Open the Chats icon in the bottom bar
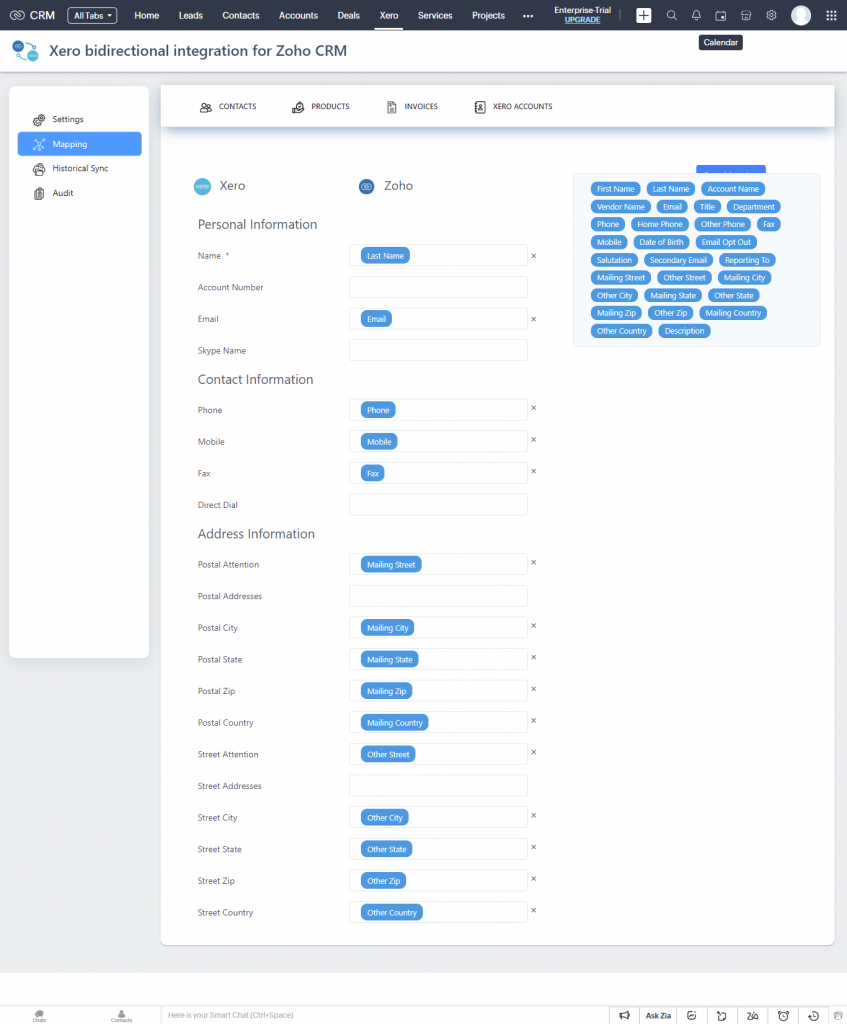 pos(39,1016)
